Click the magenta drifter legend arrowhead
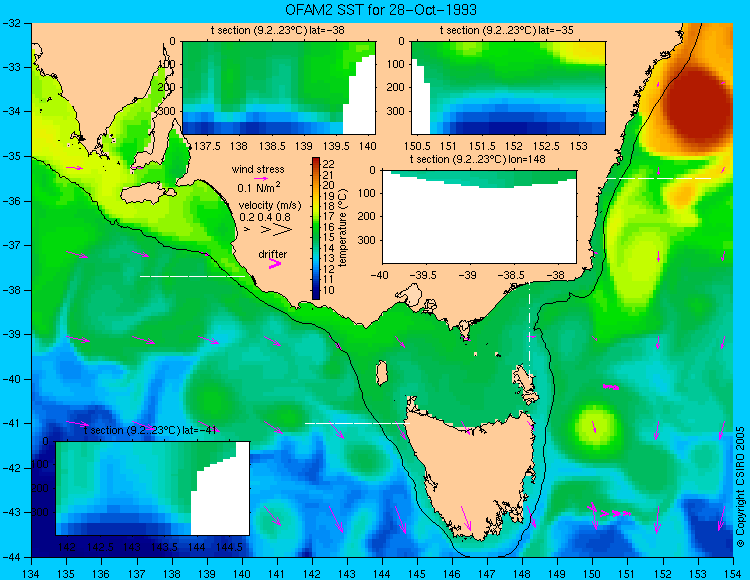 tap(275, 264)
